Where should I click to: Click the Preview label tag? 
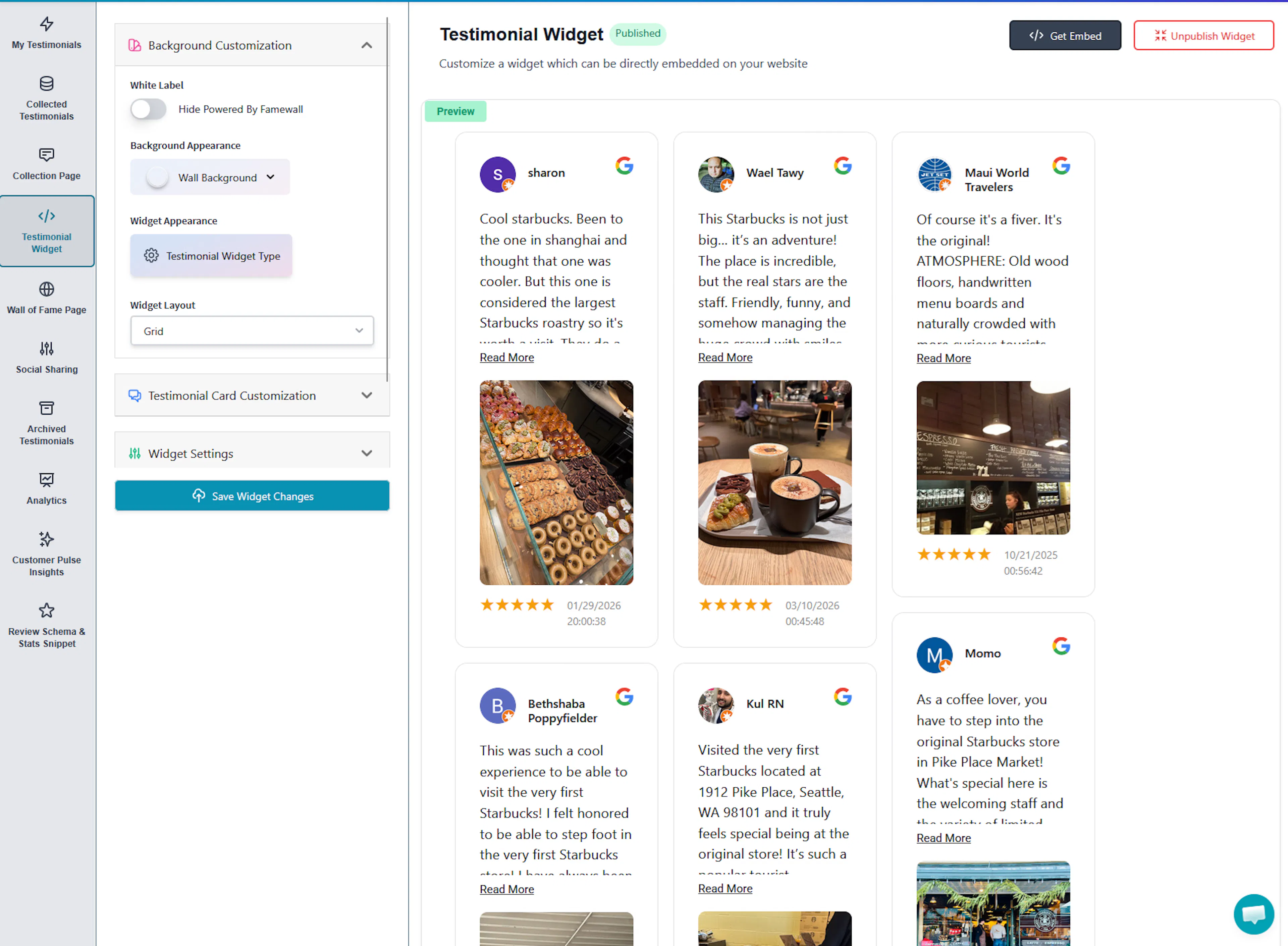456,111
